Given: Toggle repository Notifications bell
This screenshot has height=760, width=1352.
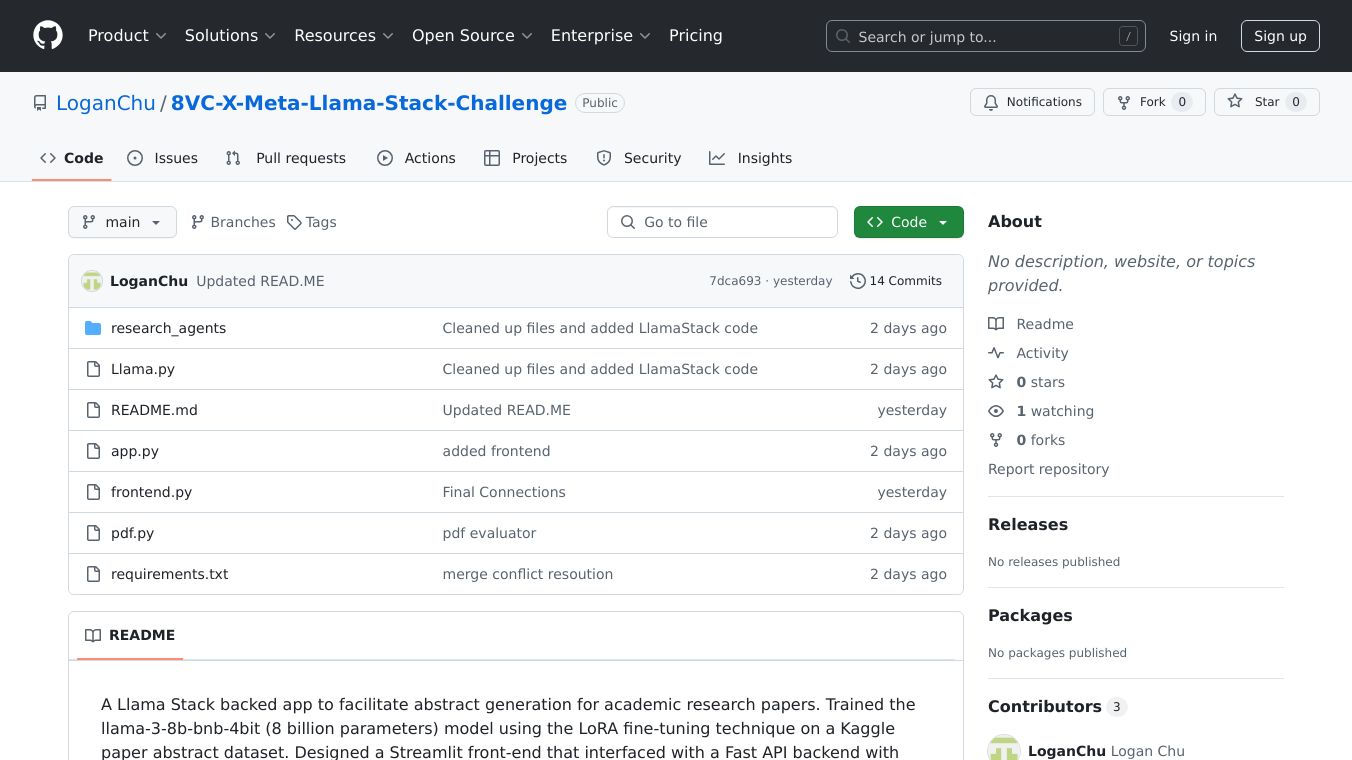Looking at the screenshot, I should point(1032,102).
